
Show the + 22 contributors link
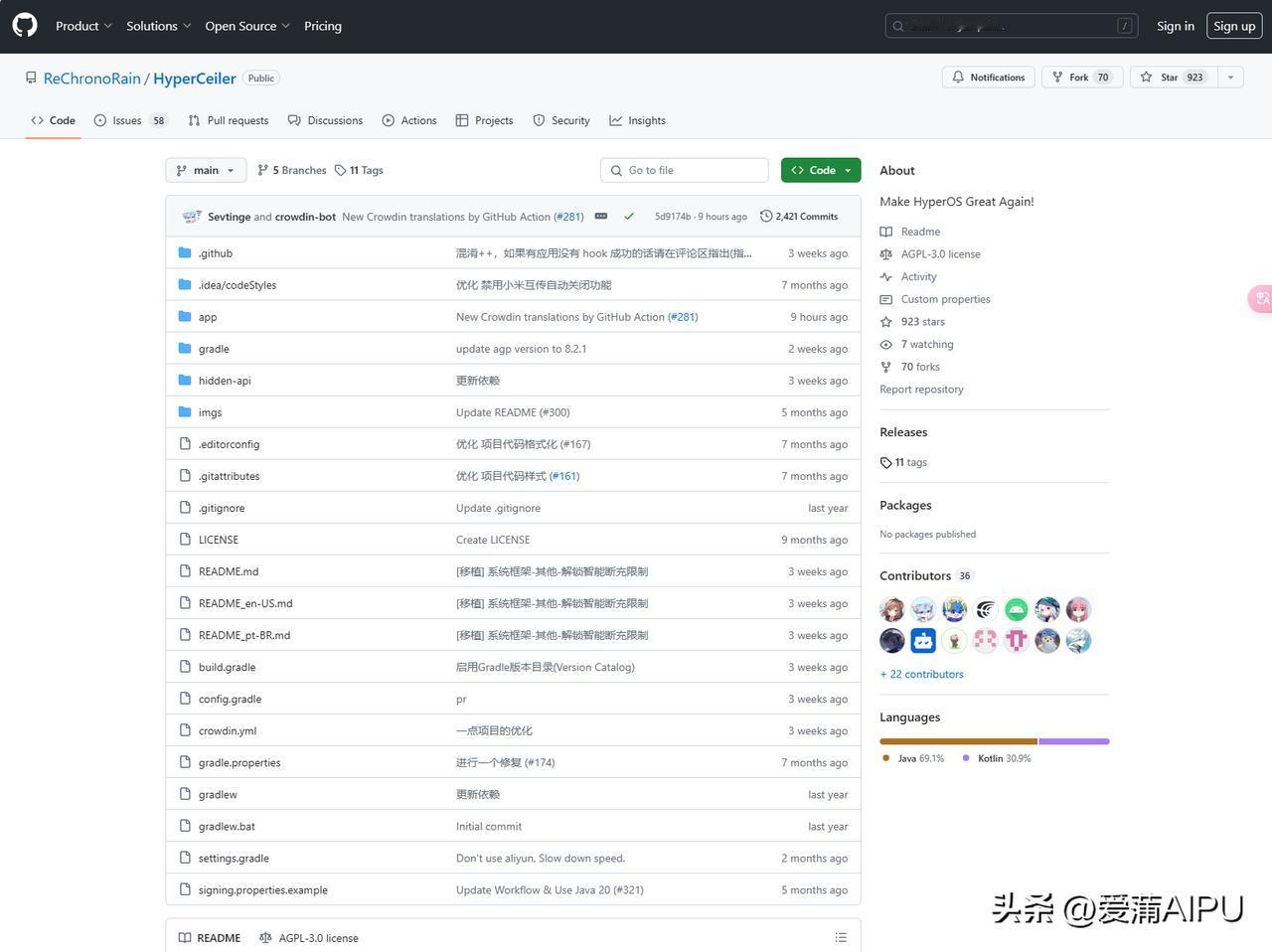921,674
